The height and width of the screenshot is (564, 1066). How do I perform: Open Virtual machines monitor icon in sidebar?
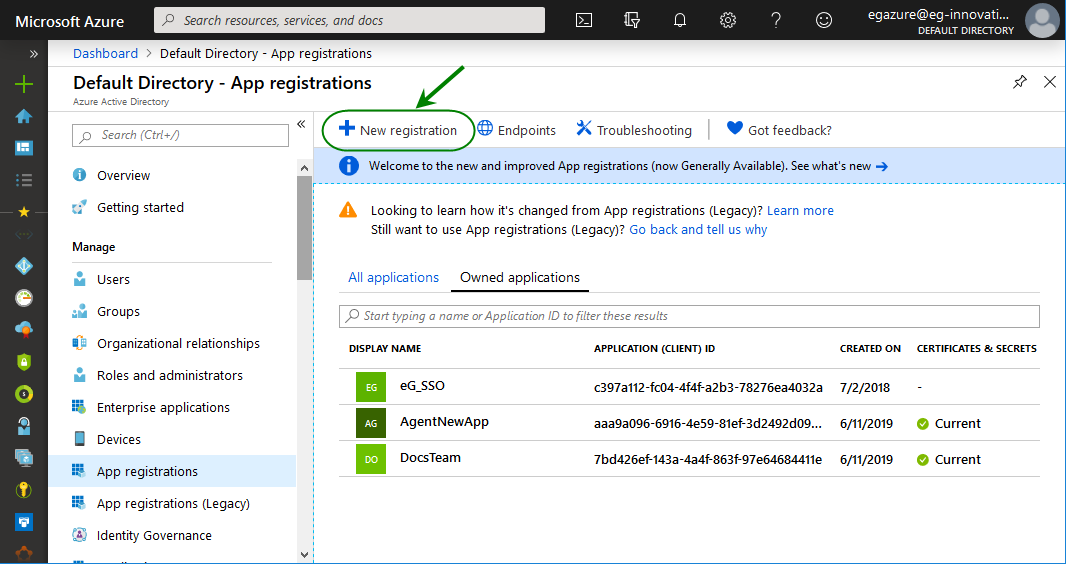[x=24, y=458]
